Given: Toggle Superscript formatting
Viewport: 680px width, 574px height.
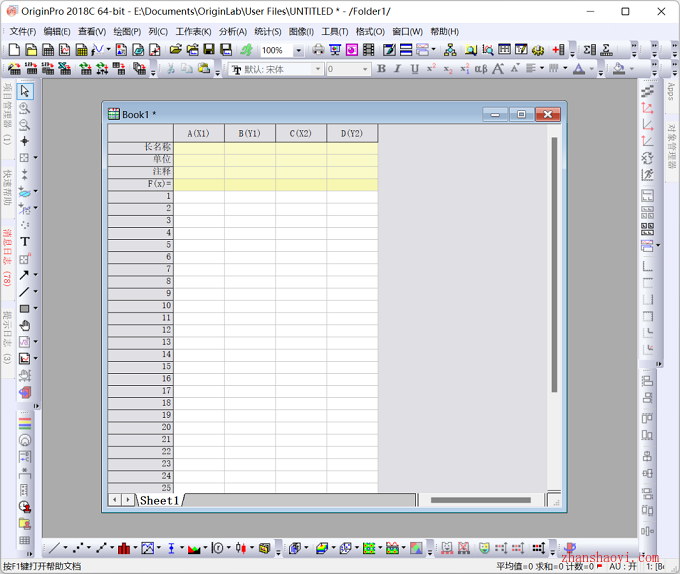Looking at the screenshot, I should (x=431, y=68).
